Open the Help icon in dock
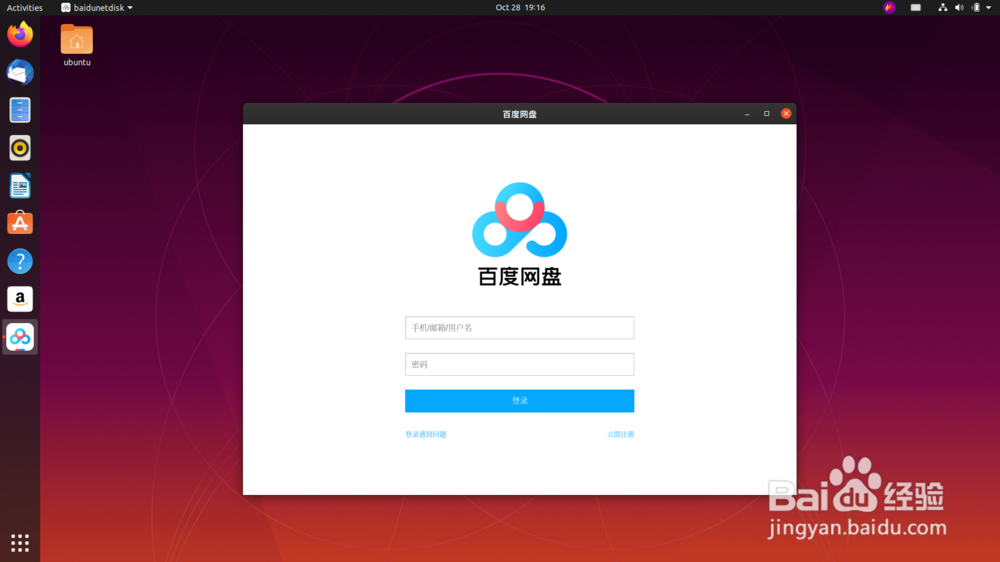This screenshot has height=562, width=1000. pos(20,261)
